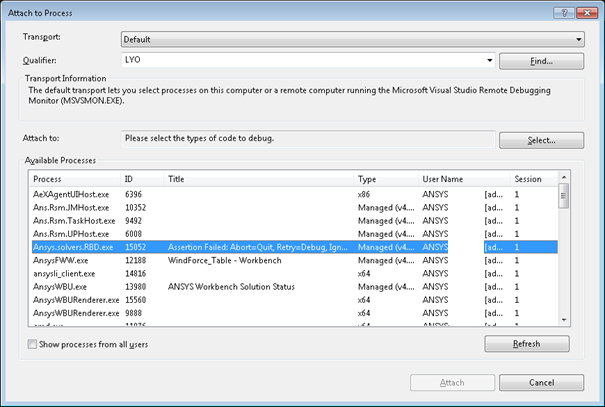Viewport: 605px width, 407px height.
Task: Click the Attach button
Action: tap(452, 383)
